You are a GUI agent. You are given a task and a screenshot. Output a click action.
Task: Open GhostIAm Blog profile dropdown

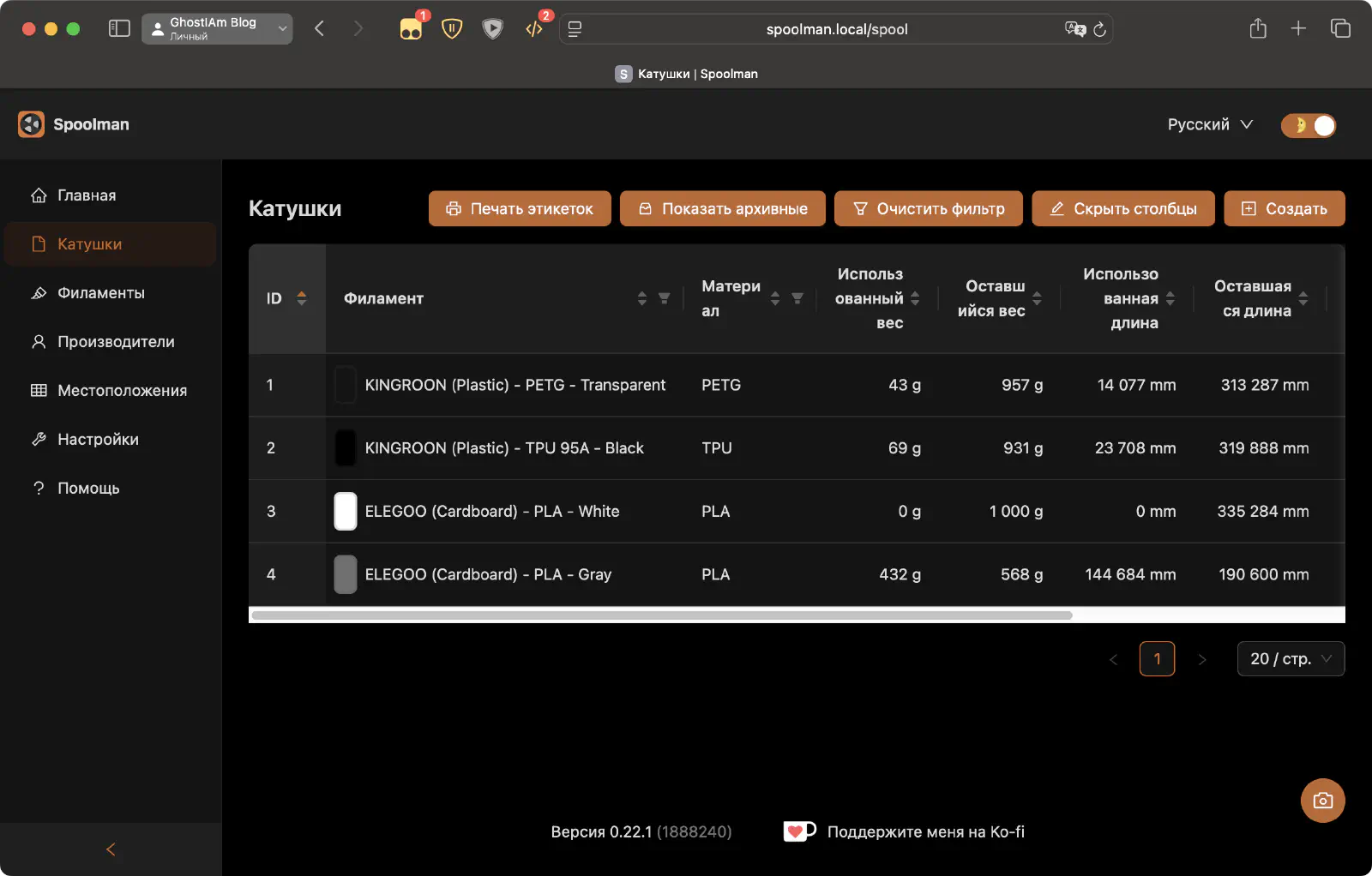point(217,29)
